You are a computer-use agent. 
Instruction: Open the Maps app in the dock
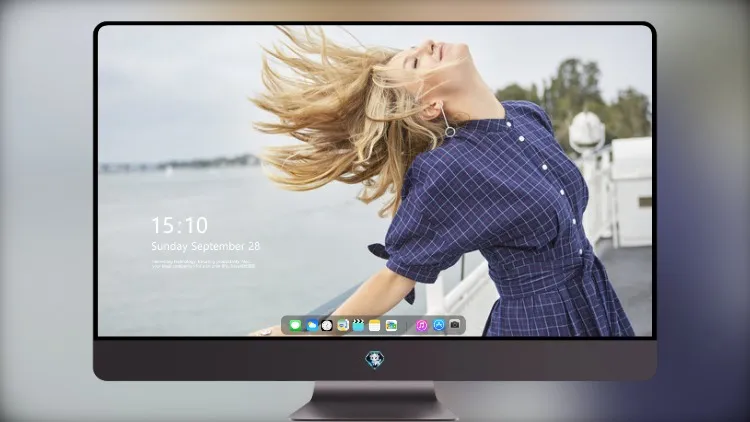[x=343, y=326]
